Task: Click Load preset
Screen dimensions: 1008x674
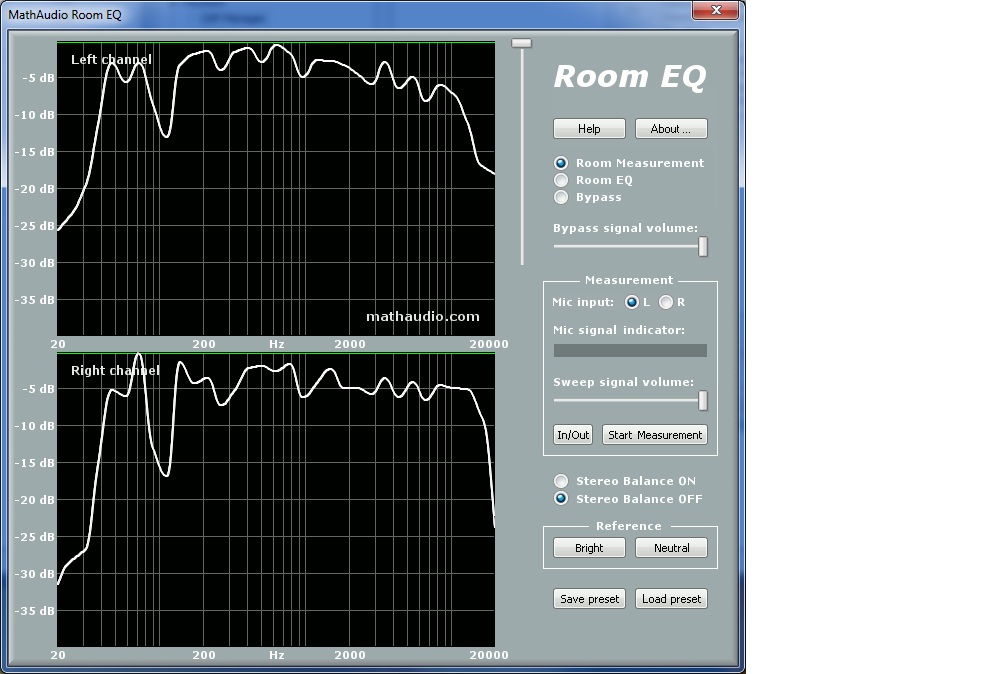Action: (x=671, y=599)
